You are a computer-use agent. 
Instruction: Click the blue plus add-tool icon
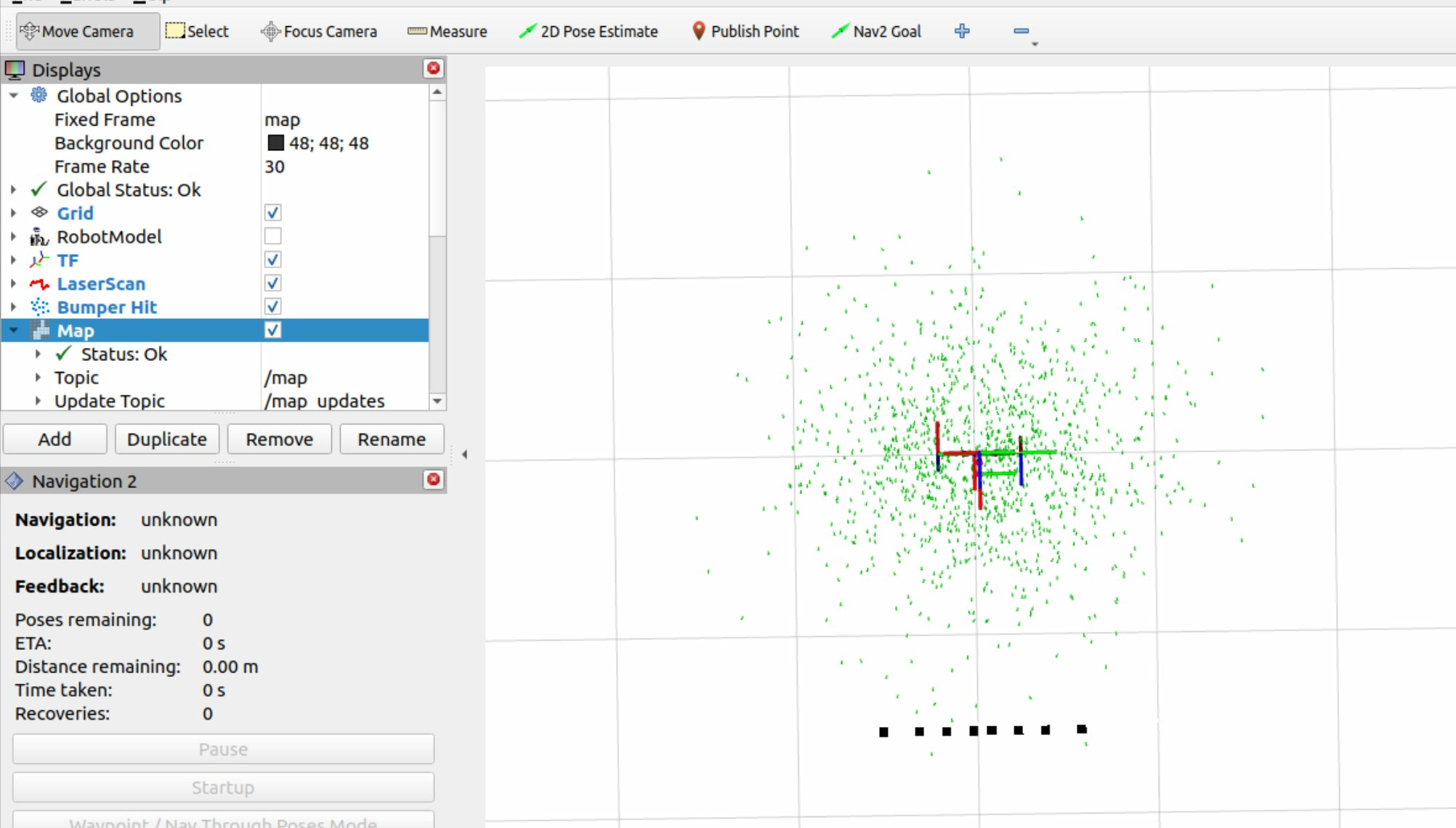tap(962, 31)
